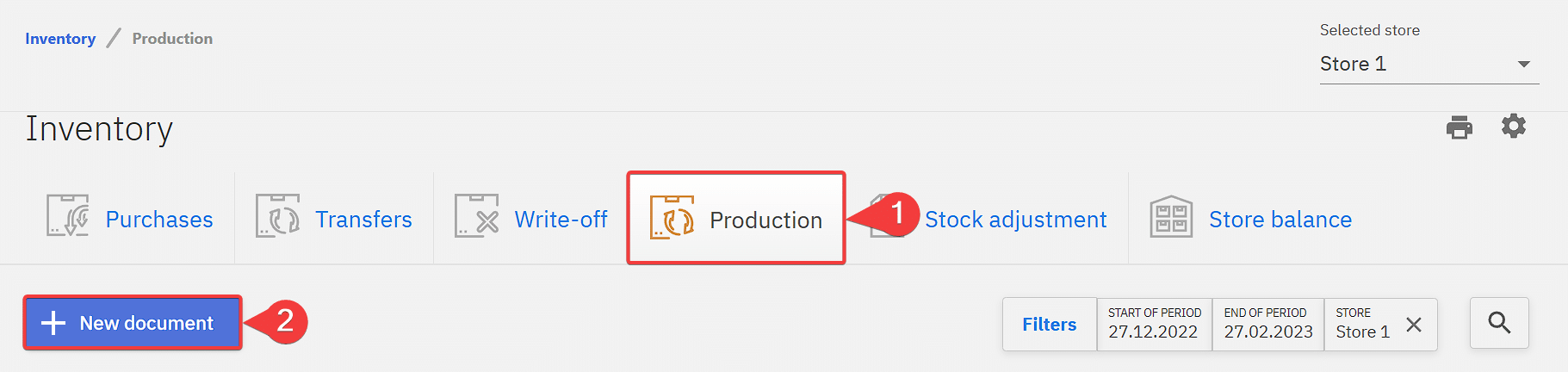Click the Store filter field
Screen dimensions: 1568x372
pos(1362,325)
